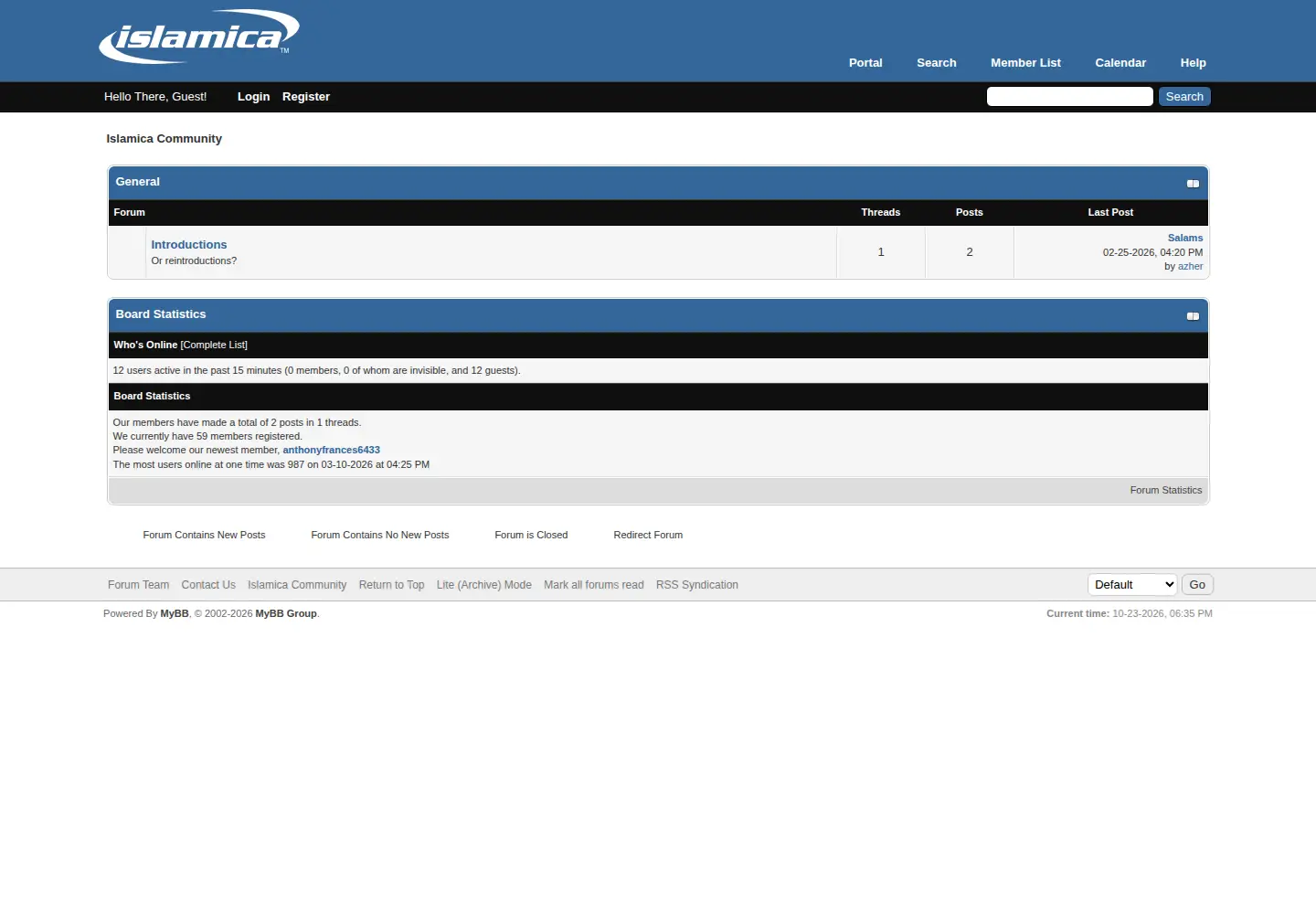Collapse the Board Statistics section
The width and height of the screenshot is (1316, 914).
click(x=1193, y=316)
